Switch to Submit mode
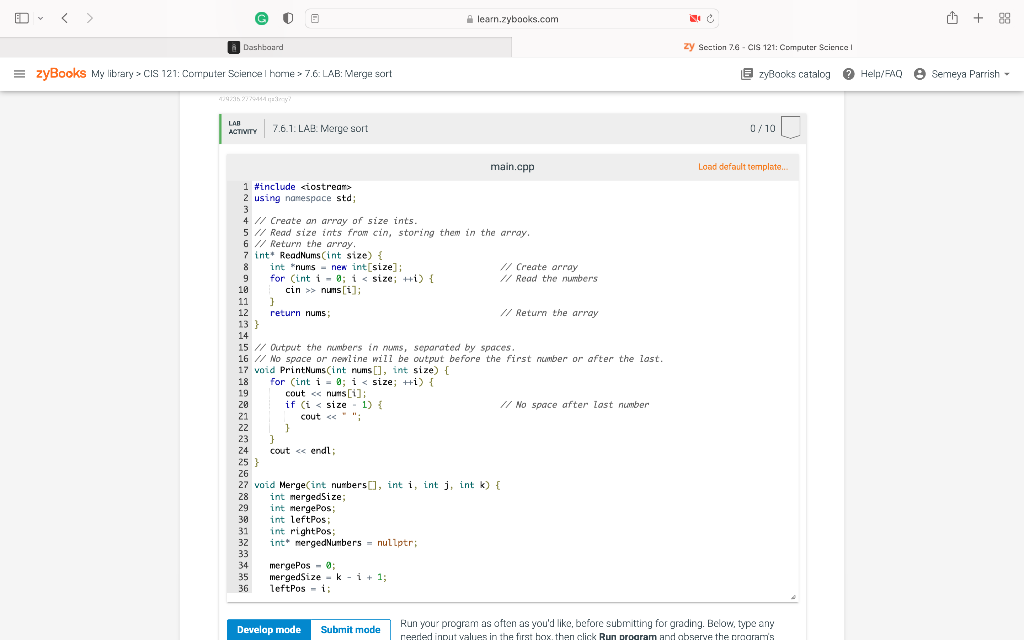 click(350, 629)
